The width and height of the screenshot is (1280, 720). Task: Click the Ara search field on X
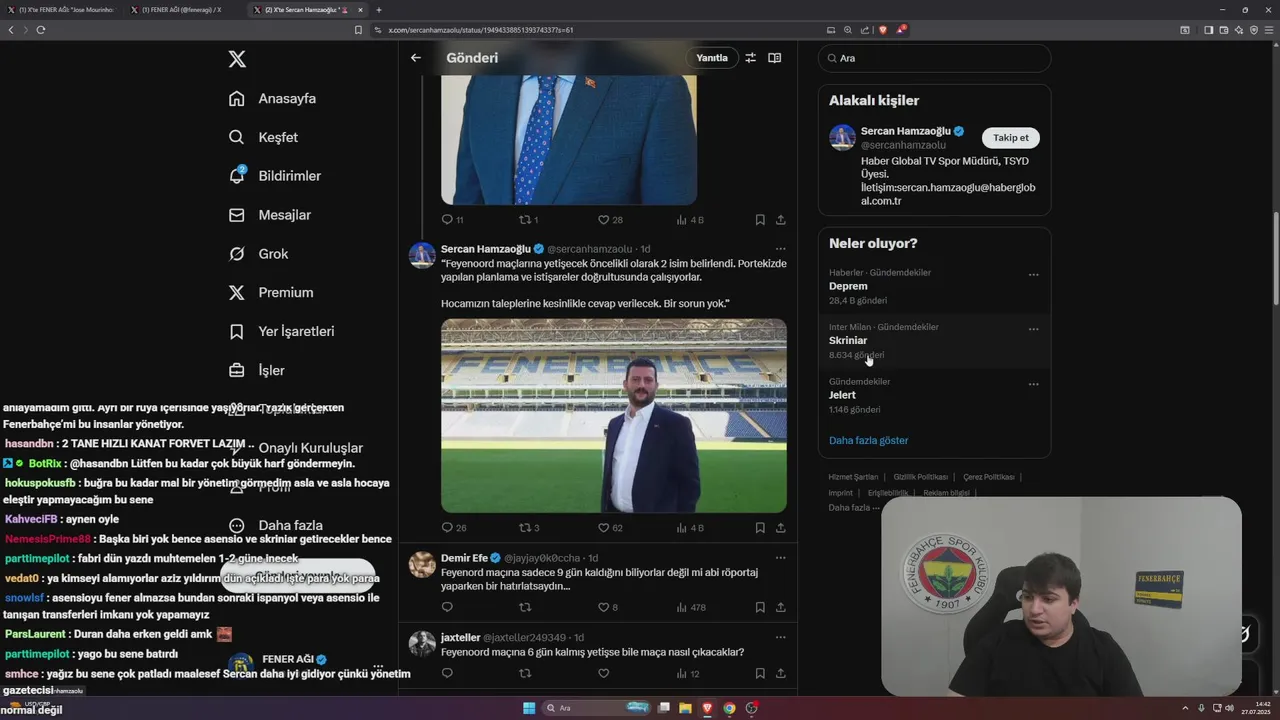935,58
